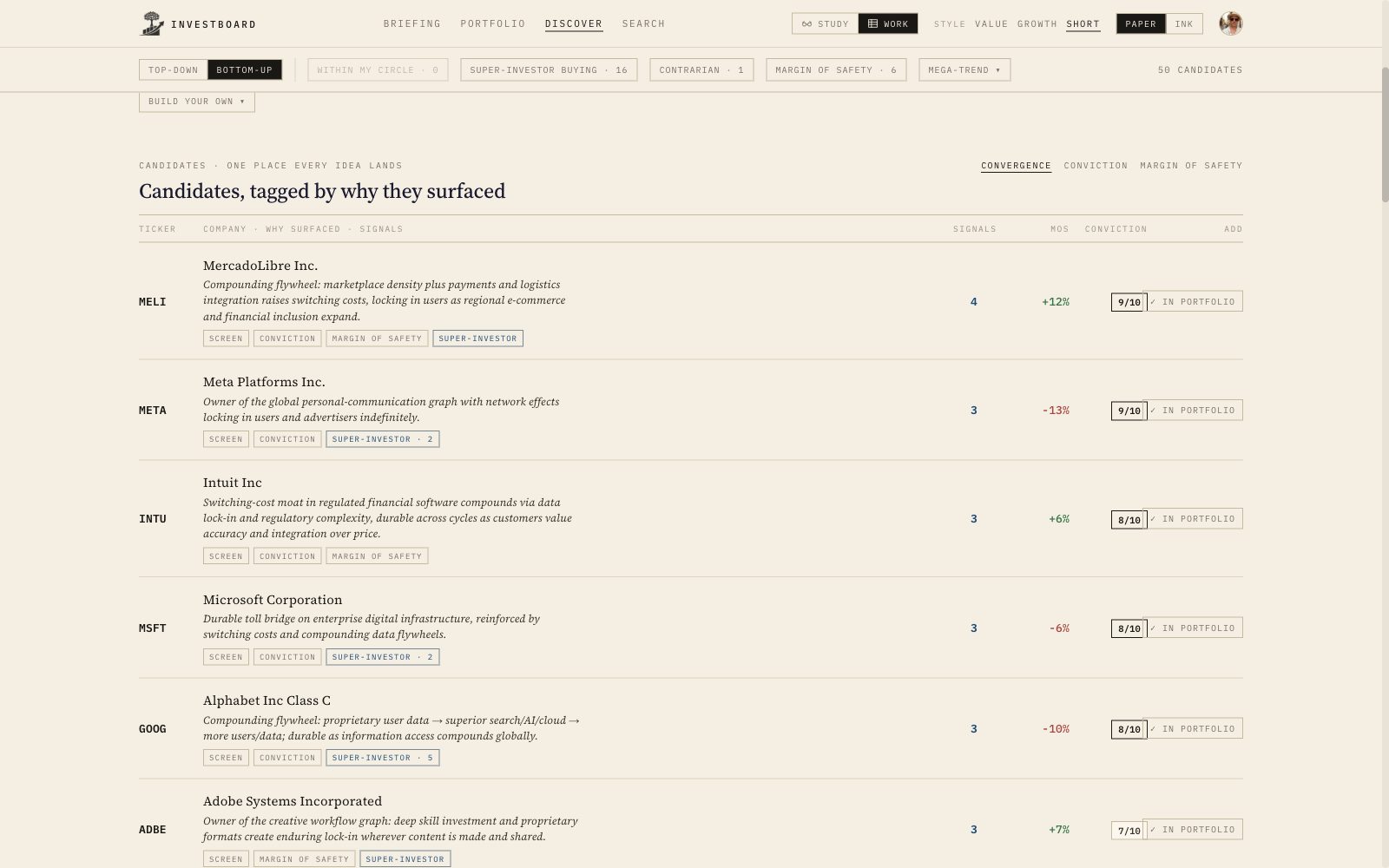This screenshot has height=868, width=1389.
Task: Select Bottom-Up approach
Action: click(245, 69)
